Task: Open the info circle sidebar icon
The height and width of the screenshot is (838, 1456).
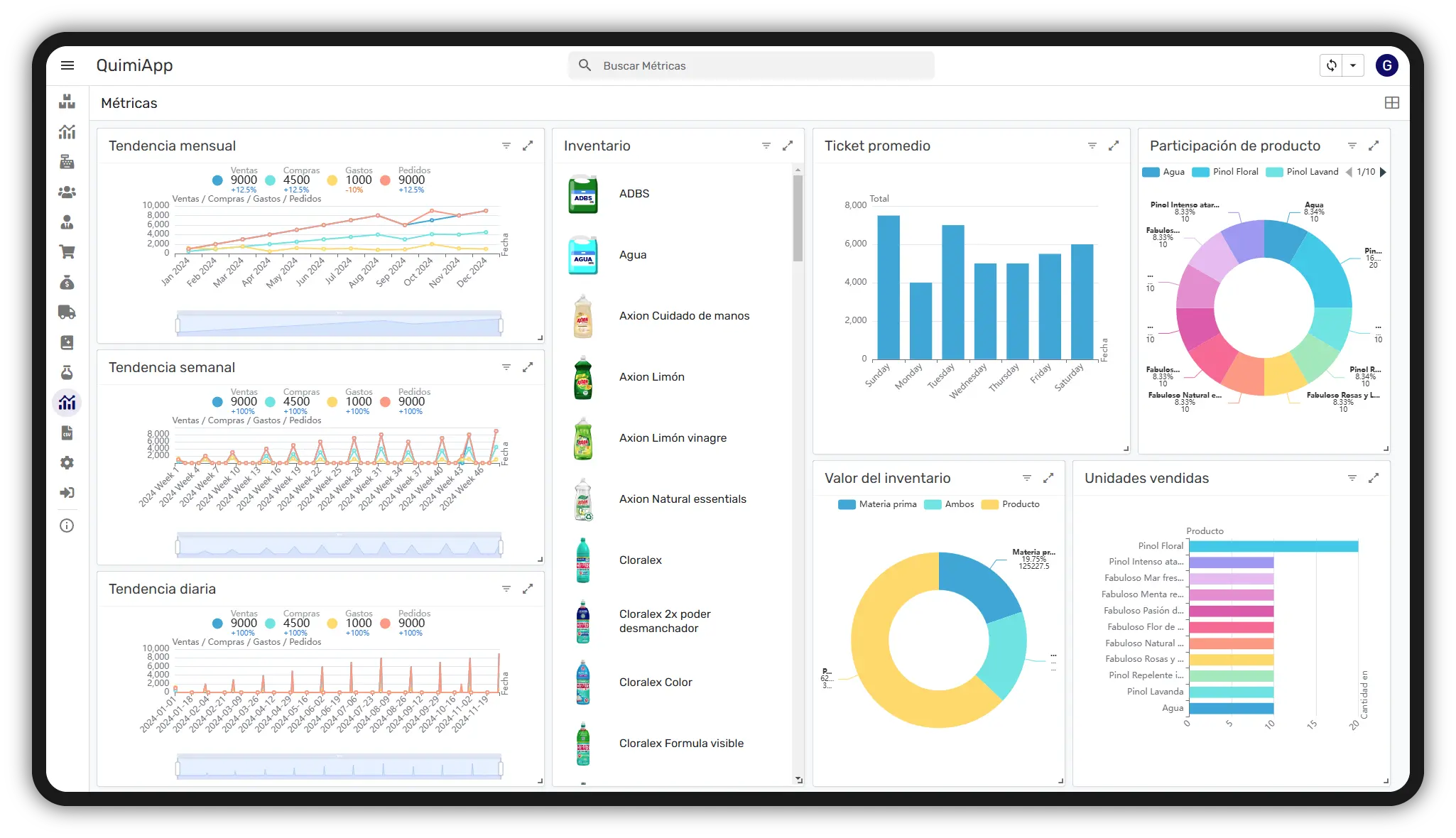Action: pyautogui.click(x=67, y=526)
